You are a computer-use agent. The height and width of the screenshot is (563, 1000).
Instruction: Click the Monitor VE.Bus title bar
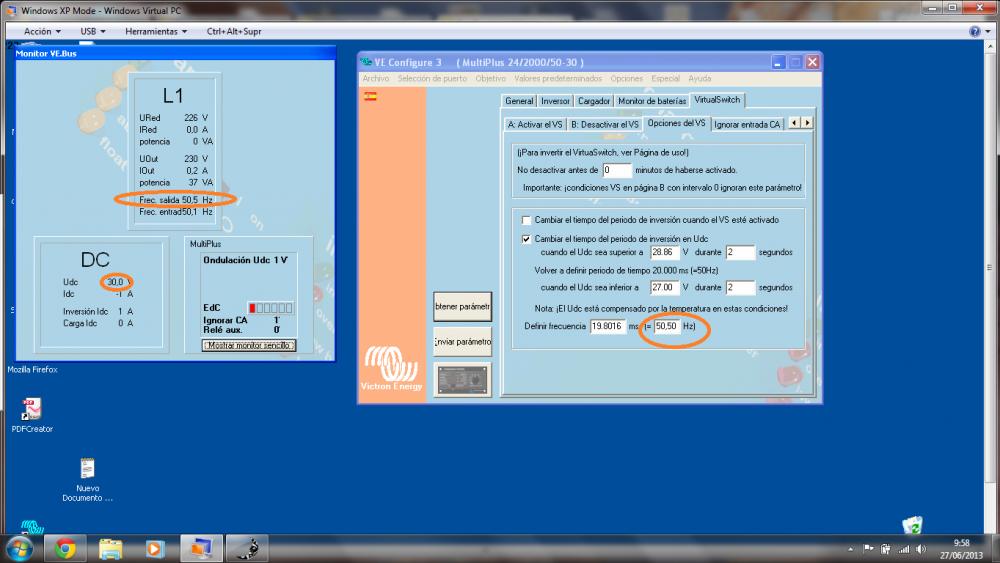pyautogui.click(x=175, y=54)
